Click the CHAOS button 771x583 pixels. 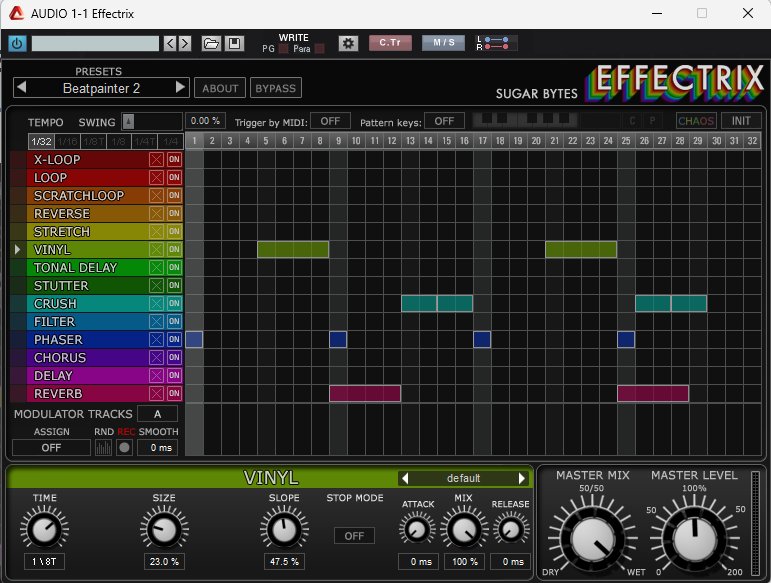[x=696, y=121]
